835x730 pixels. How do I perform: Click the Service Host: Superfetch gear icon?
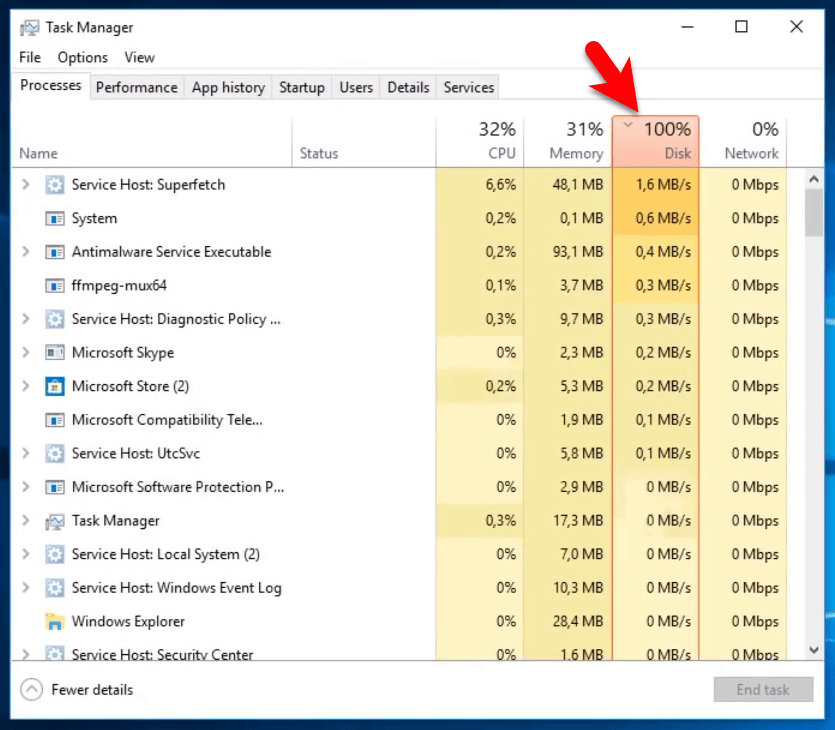(54, 185)
